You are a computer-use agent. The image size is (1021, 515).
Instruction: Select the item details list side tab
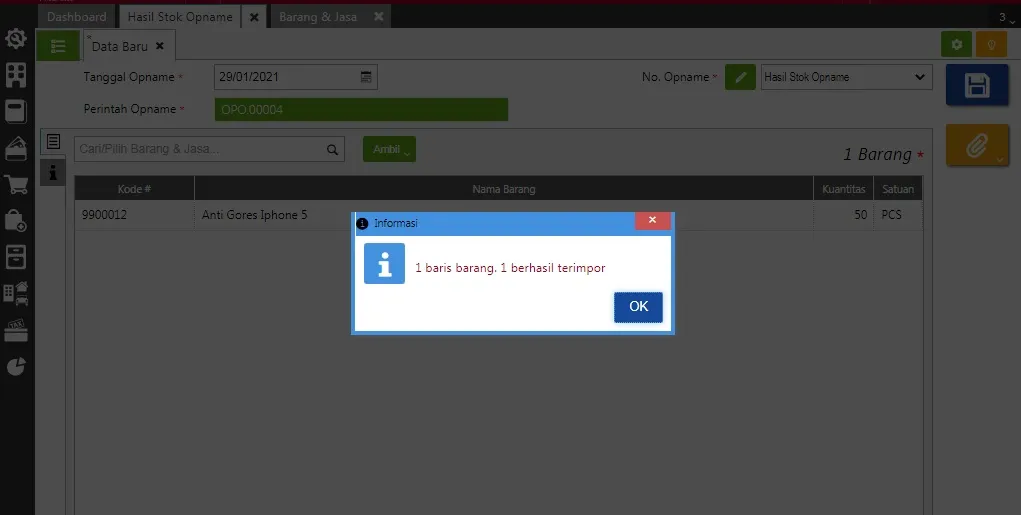pyautogui.click(x=53, y=141)
